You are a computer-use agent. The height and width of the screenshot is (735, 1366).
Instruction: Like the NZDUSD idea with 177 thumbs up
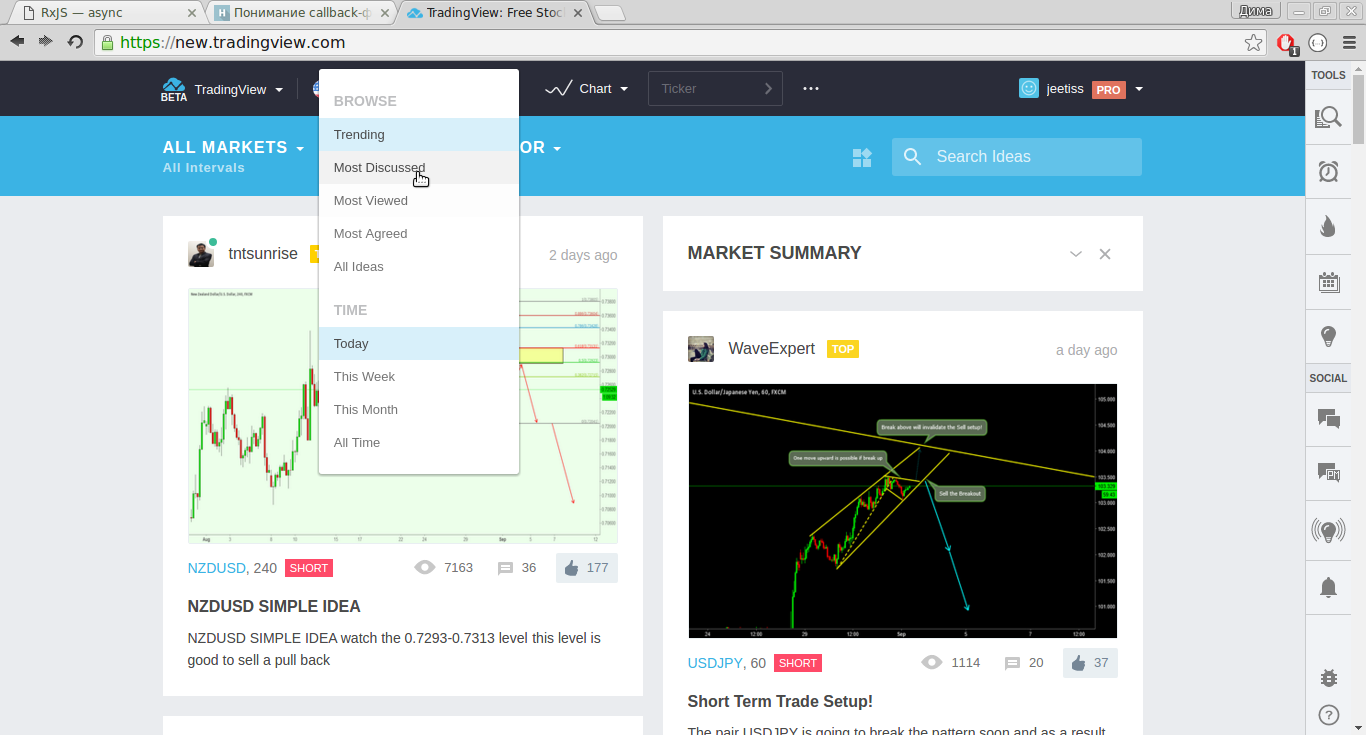[x=586, y=568]
